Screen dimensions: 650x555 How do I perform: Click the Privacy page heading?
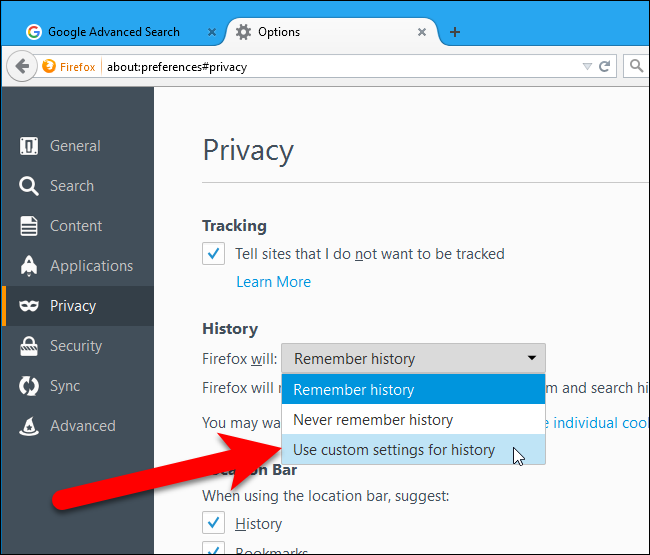point(248,150)
